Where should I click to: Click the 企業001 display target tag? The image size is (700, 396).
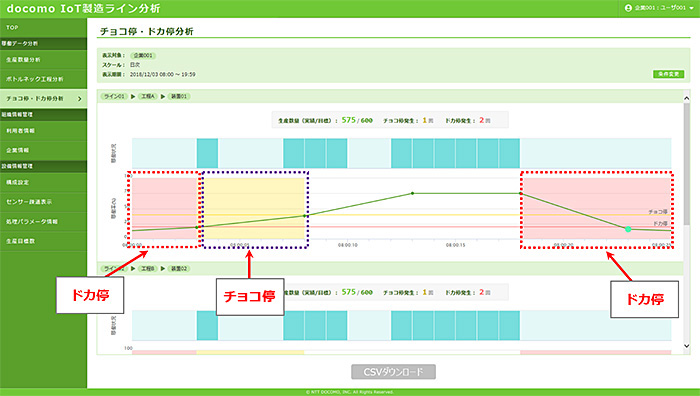[x=143, y=56]
